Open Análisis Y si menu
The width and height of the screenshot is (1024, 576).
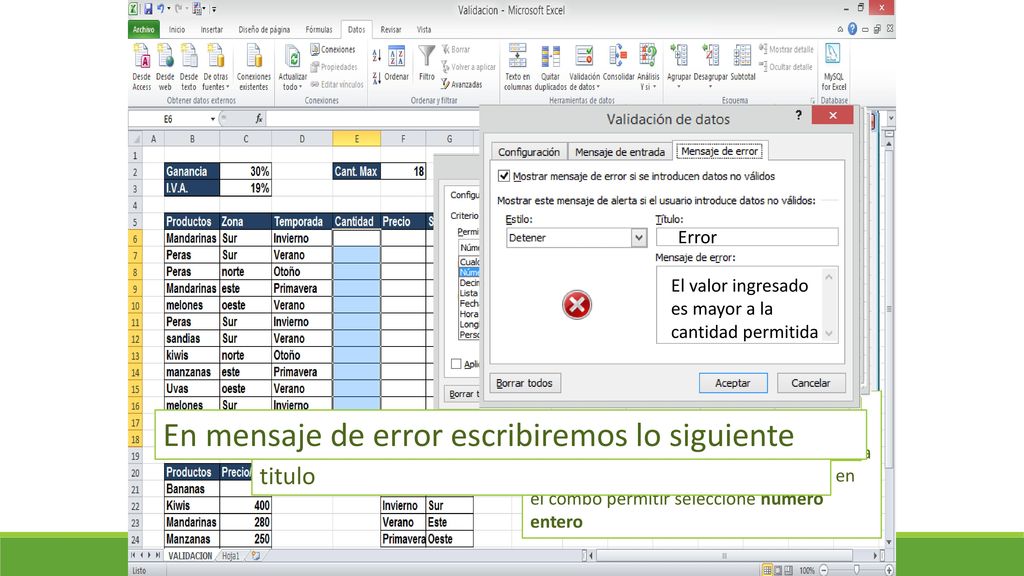pyautogui.click(x=648, y=67)
